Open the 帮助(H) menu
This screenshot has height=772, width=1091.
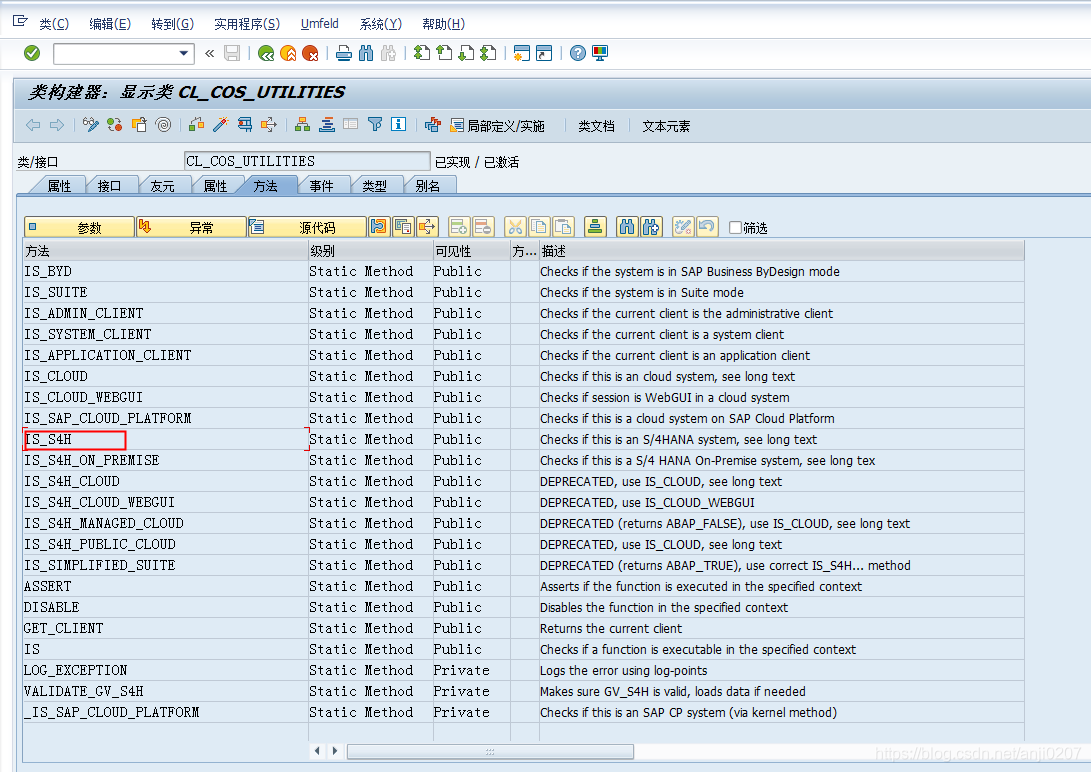443,24
